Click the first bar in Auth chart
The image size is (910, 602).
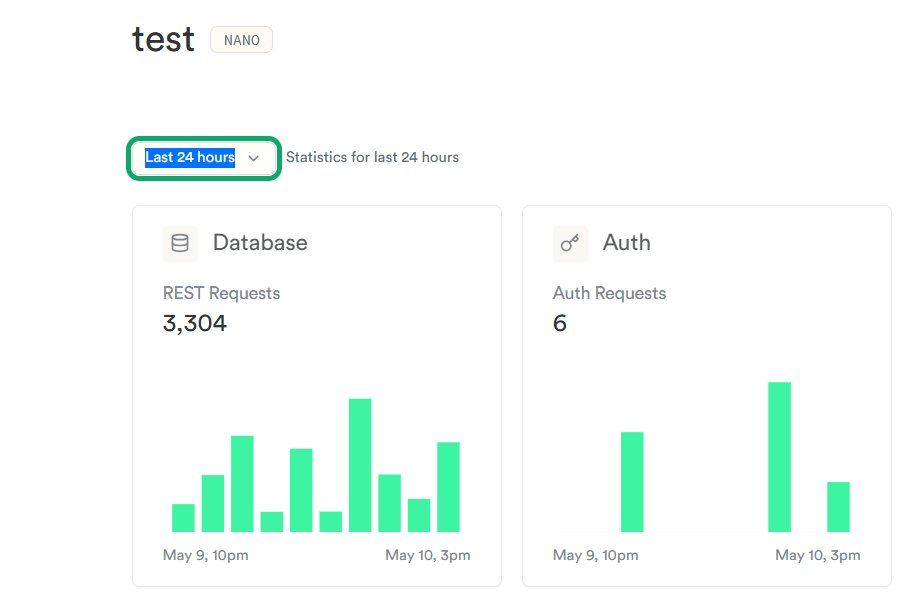[632, 482]
